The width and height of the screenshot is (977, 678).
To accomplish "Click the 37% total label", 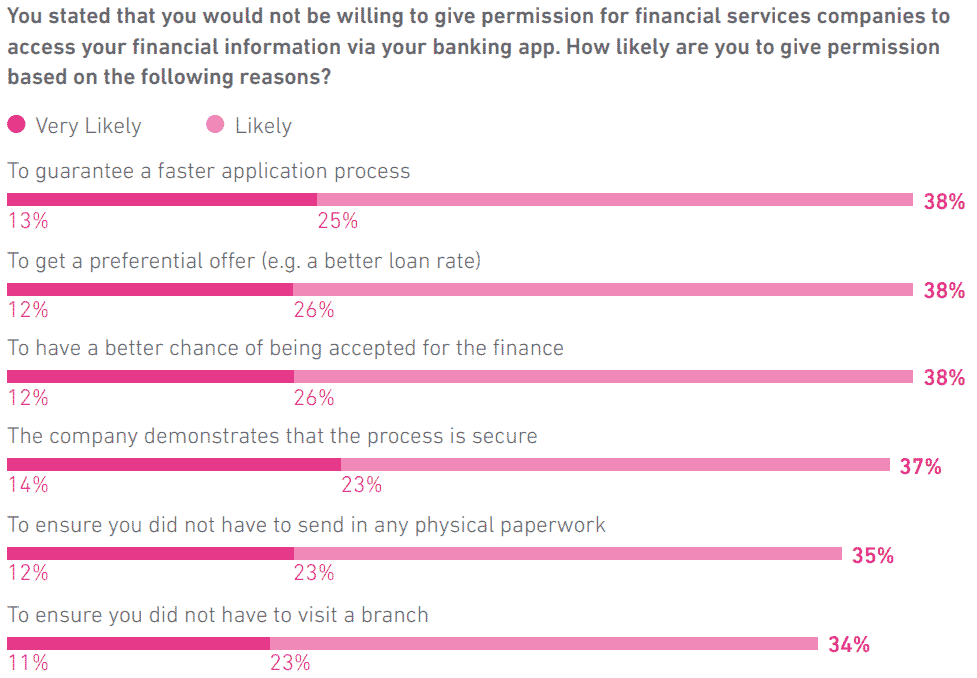I will click(x=920, y=466).
